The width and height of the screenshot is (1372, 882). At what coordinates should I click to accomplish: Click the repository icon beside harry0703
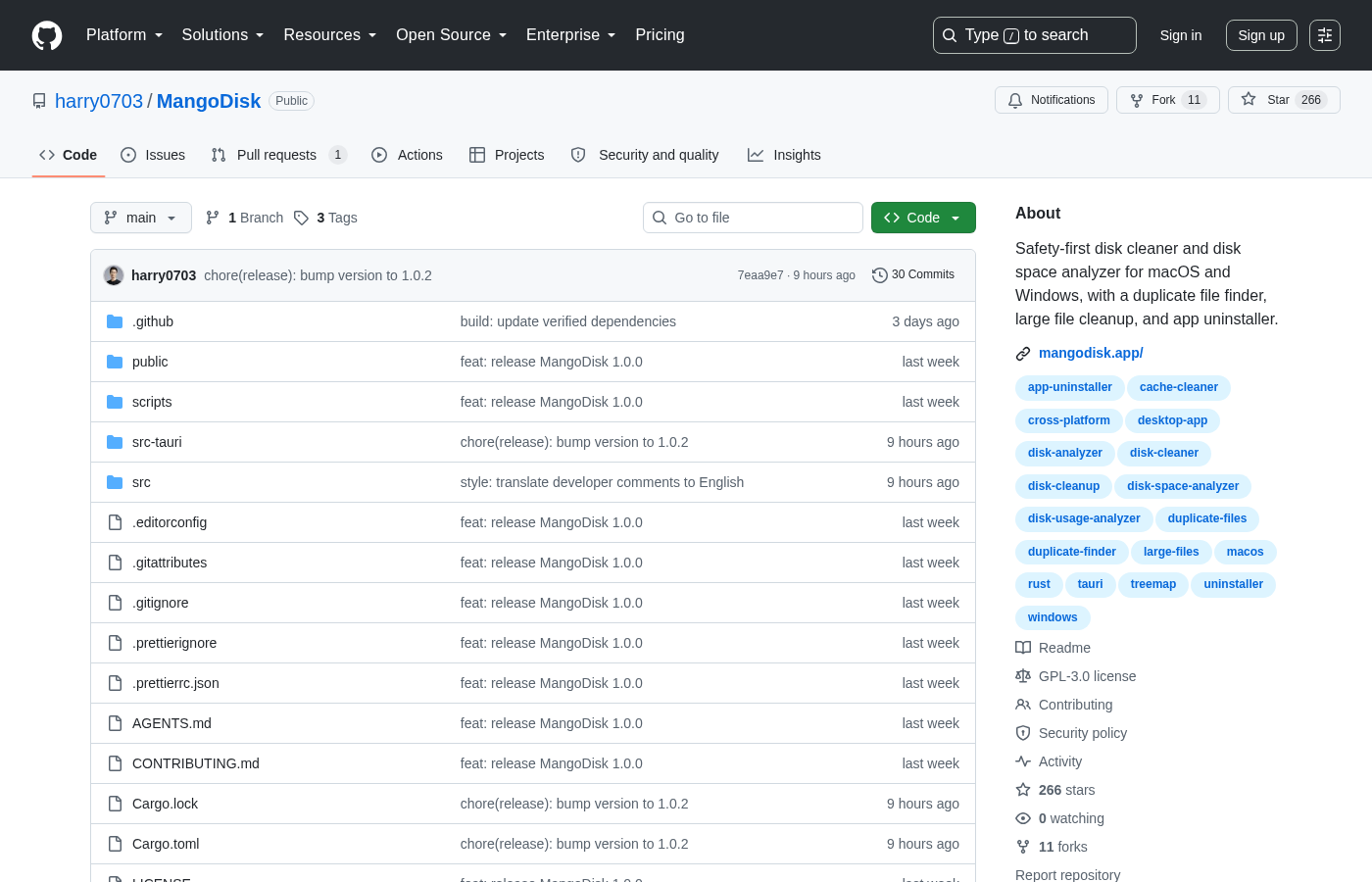point(39,101)
